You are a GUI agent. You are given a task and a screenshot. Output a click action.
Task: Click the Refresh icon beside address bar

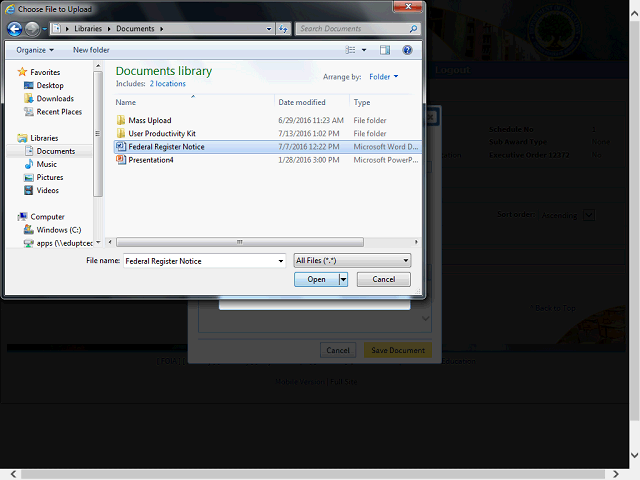[283, 29]
